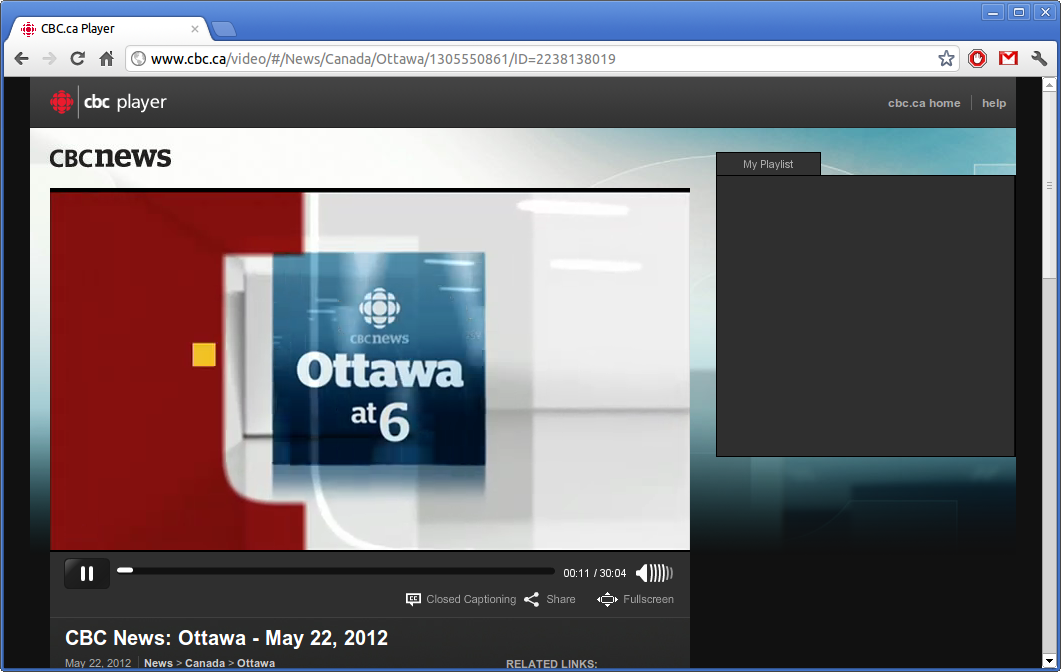1061x672 pixels.
Task: Open the Gmail extension icon
Action: (x=1008, y=58)
